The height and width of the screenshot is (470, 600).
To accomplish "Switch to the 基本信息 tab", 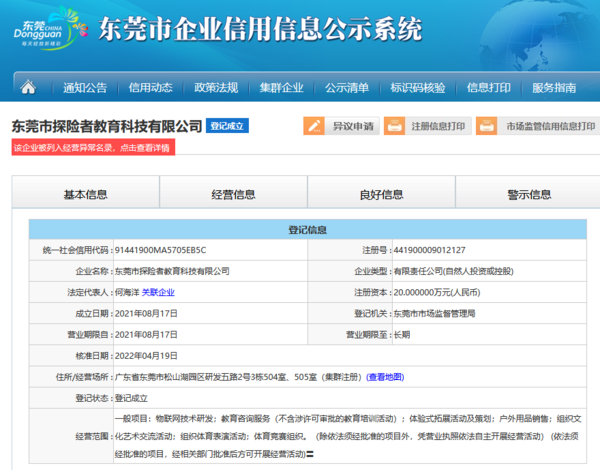I will pos(86,194).
